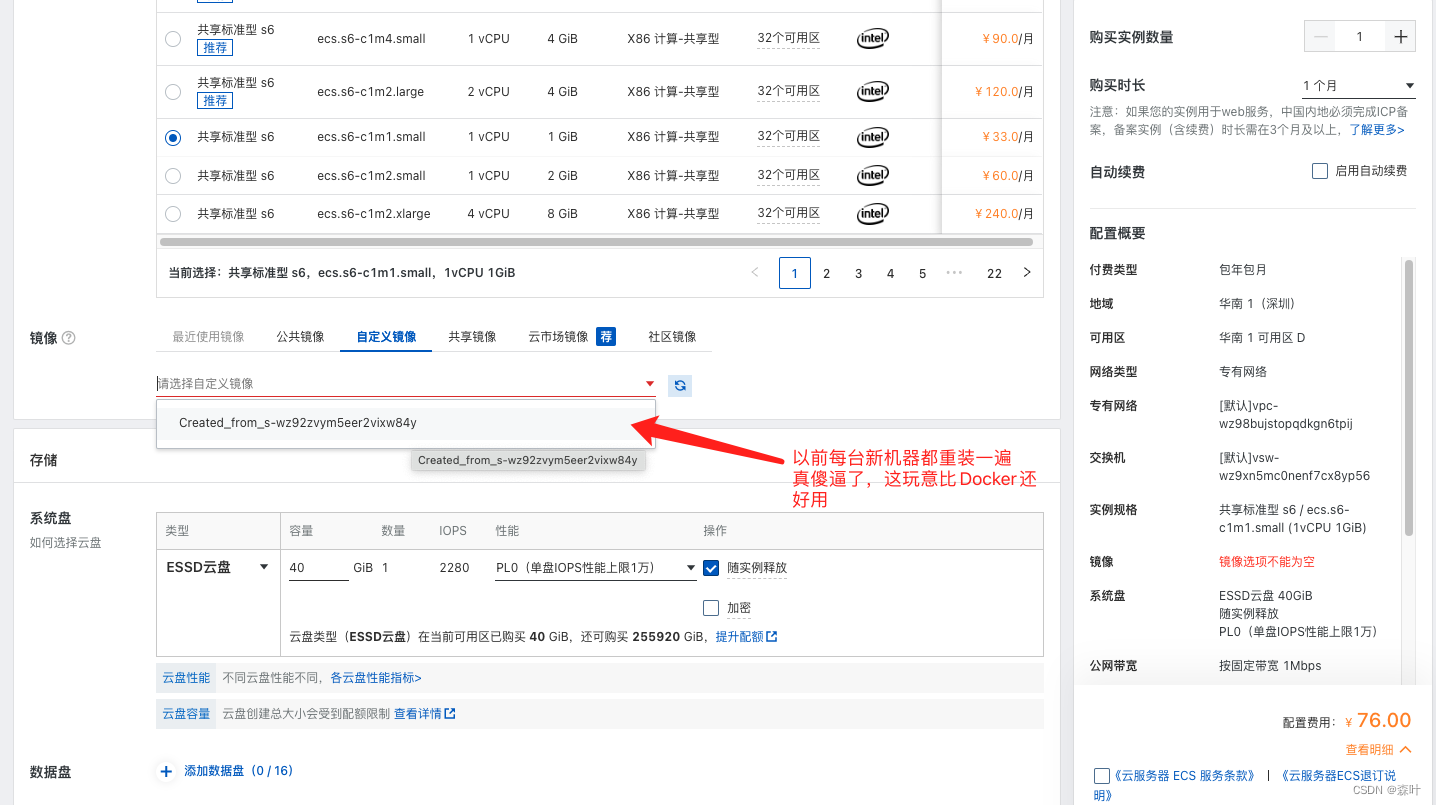1436x805 pixels.
Task: Click the Intel logo in ecs.s6-c1m2.xlarge row
Action: coord(872,213)
